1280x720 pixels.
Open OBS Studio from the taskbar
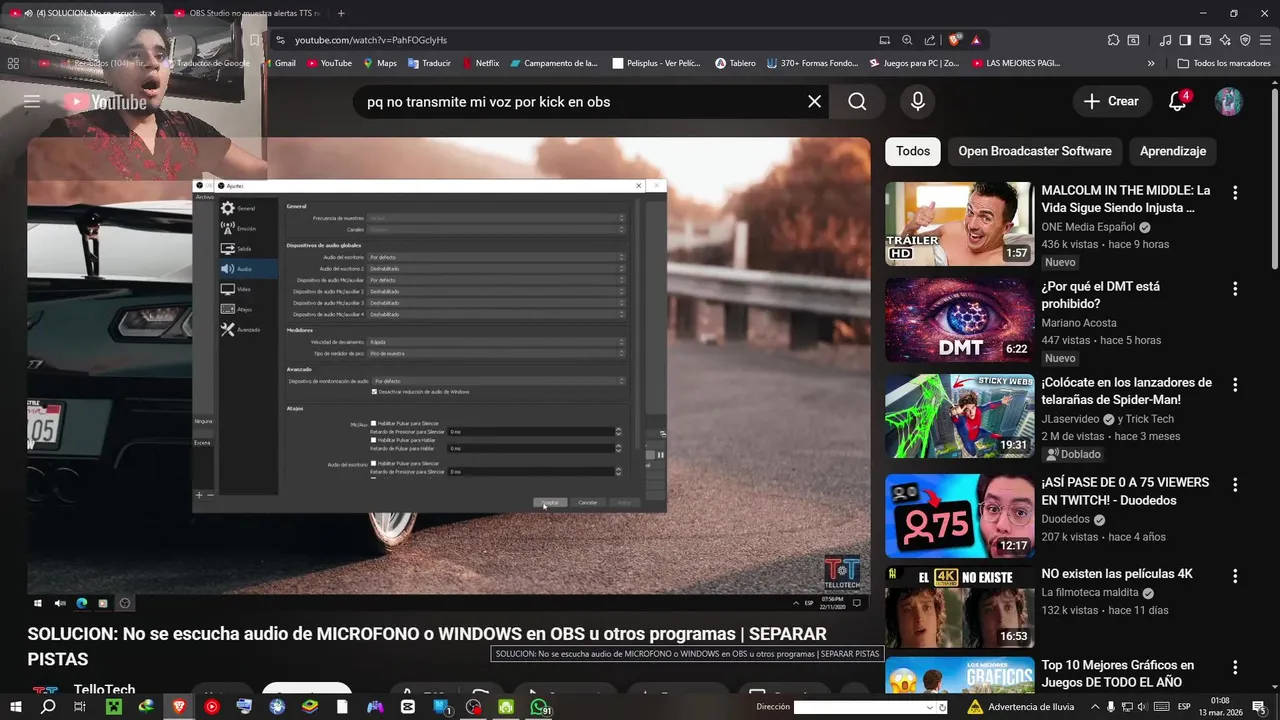[x=474, y=707]
